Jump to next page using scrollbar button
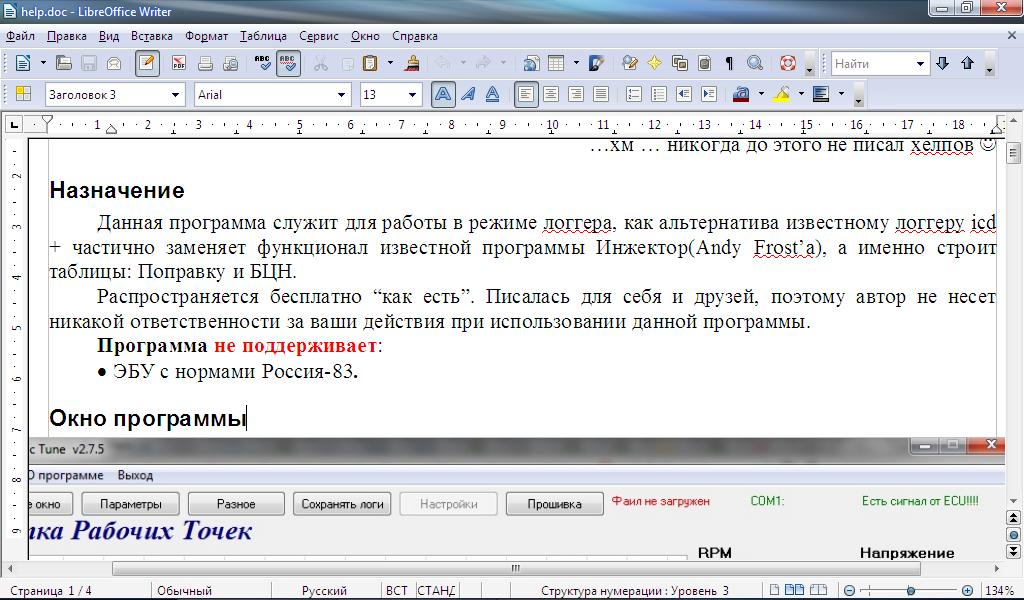Screen dimensions: 1024x600 click(1014, 551)
